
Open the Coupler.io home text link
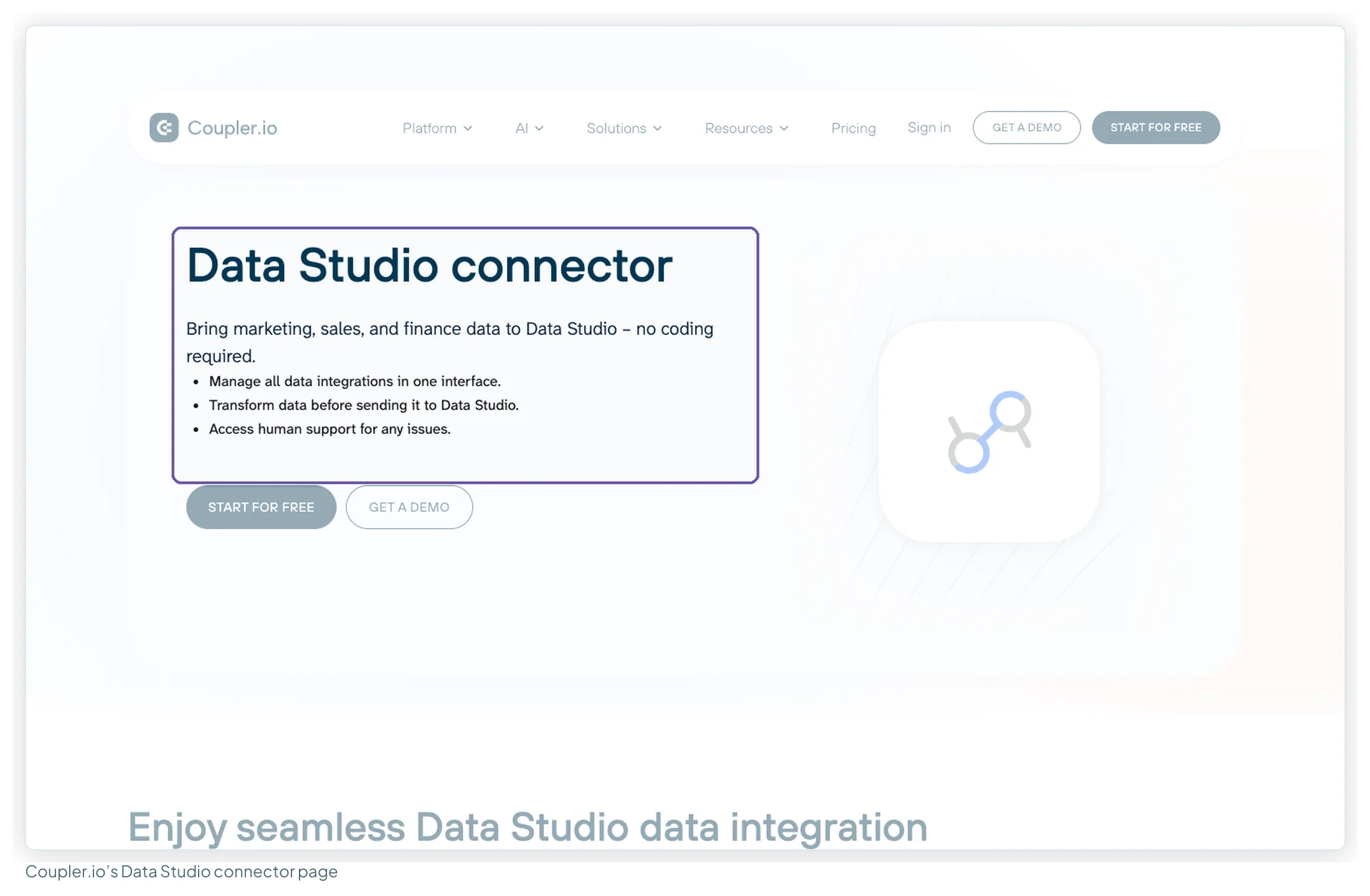[x=232, y=128]
